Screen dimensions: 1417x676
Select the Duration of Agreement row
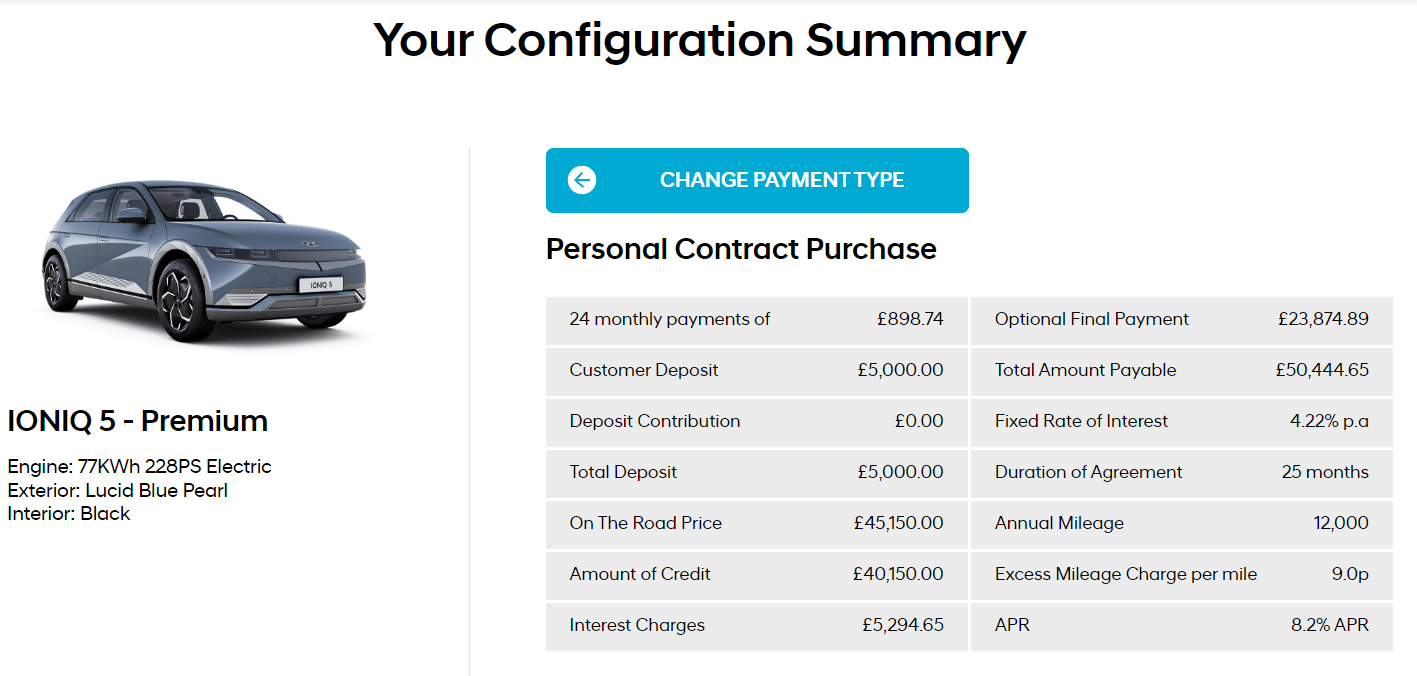(x=1182, y=473)
